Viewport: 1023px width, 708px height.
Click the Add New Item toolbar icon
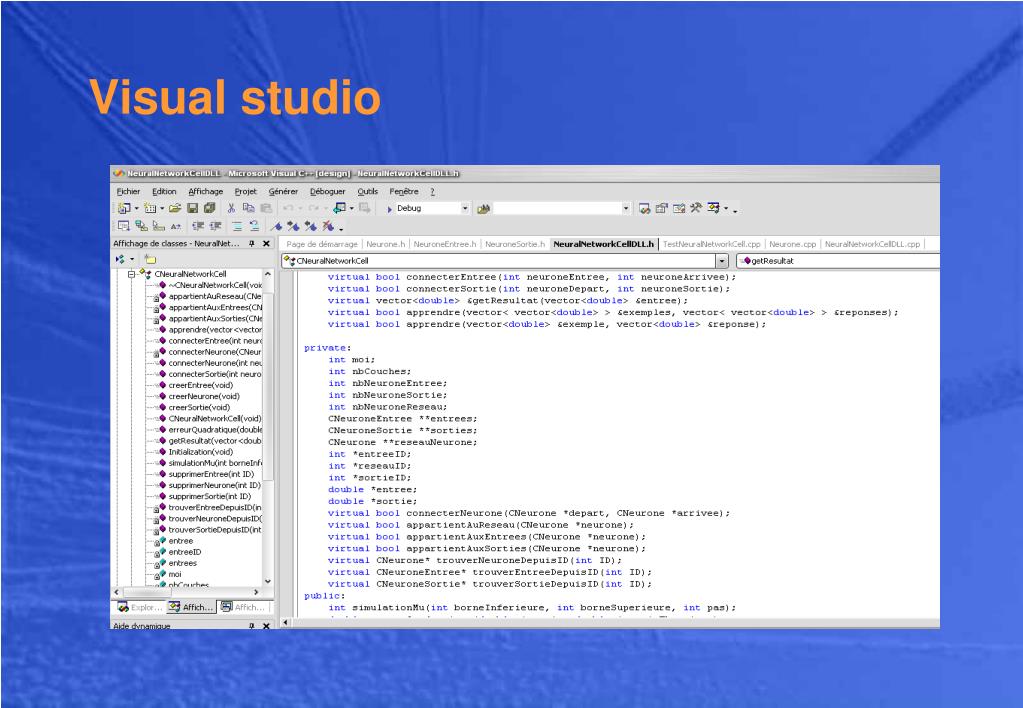[x=150, y=208]
